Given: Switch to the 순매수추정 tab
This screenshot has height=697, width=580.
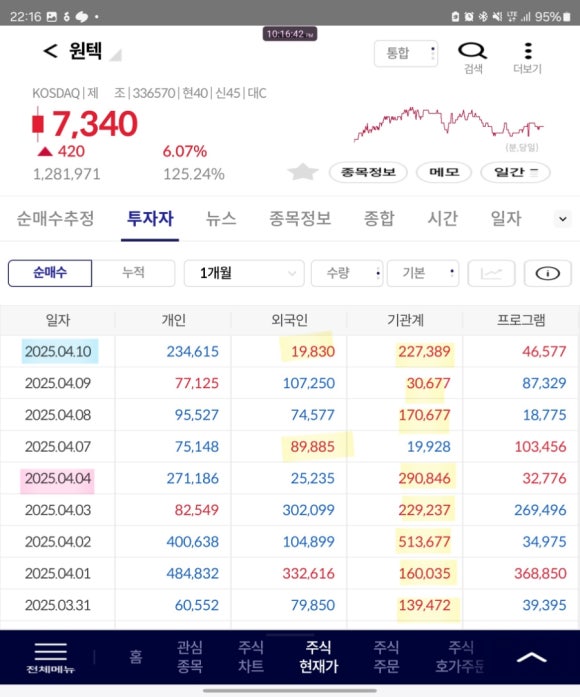Looking at the screenshot, I should coord(55,219).
